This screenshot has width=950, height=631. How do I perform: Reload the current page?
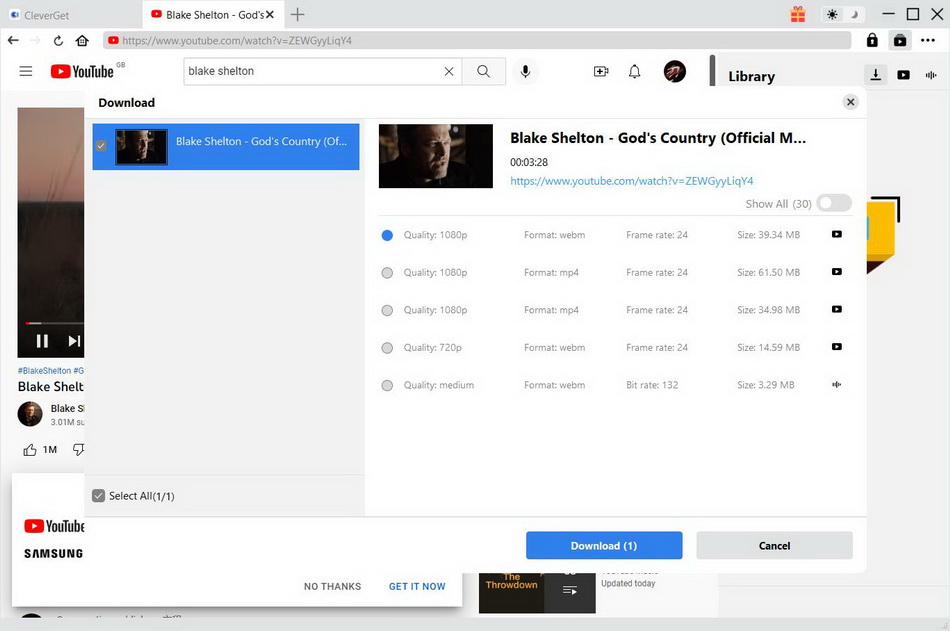pyautogui.click(x=58, y=41)
